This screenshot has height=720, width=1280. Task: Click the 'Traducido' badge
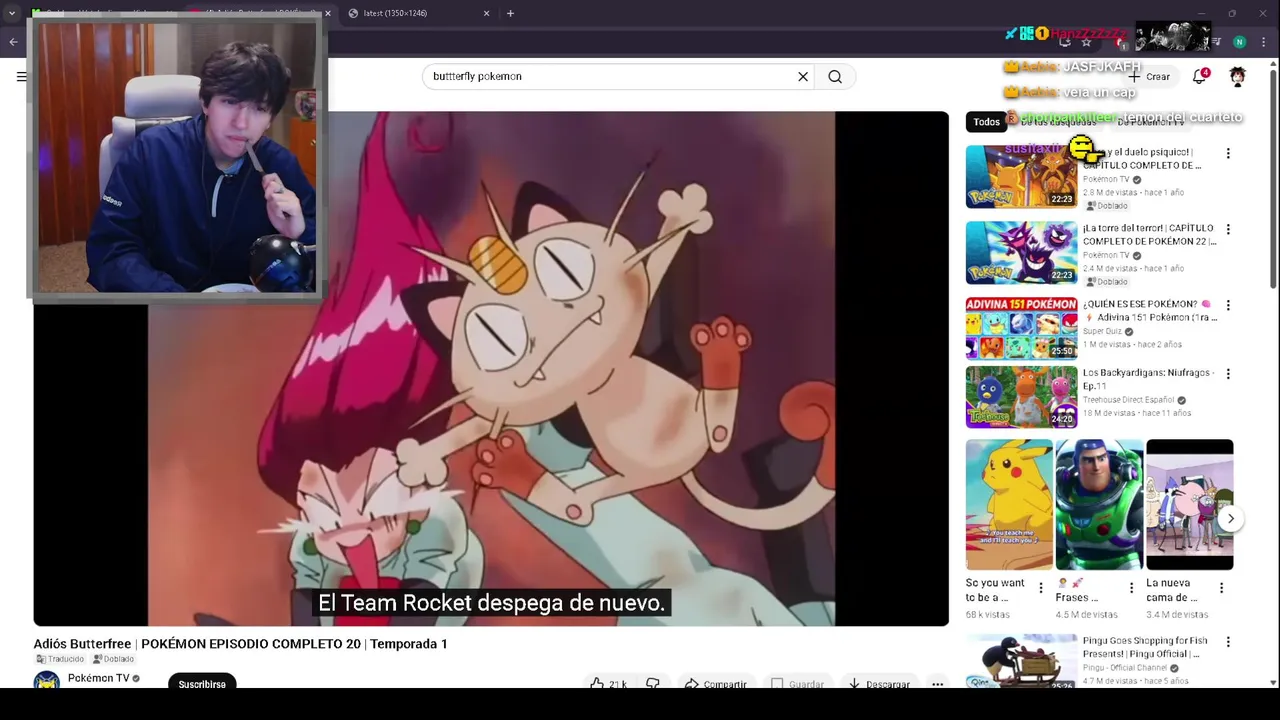[x=61, y=659]
